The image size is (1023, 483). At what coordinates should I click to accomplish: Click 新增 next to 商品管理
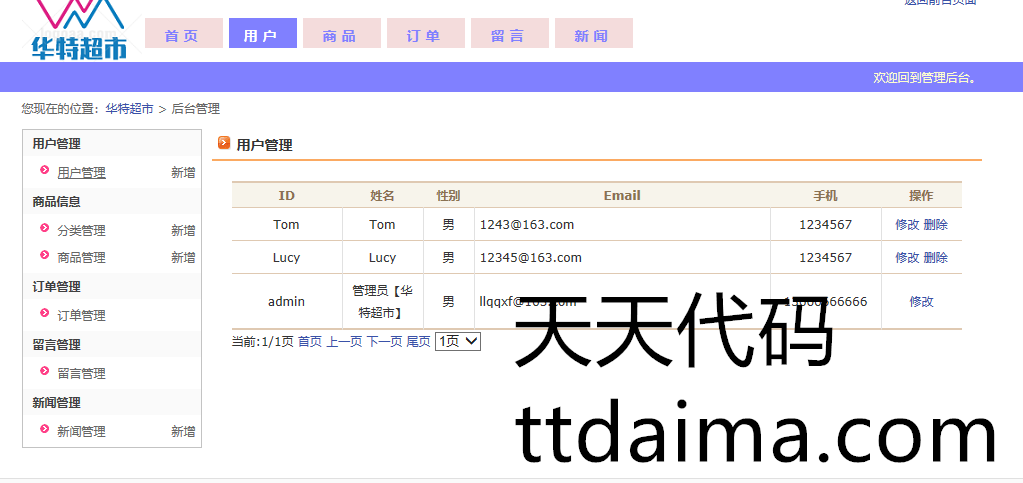[x=183, y=258]
